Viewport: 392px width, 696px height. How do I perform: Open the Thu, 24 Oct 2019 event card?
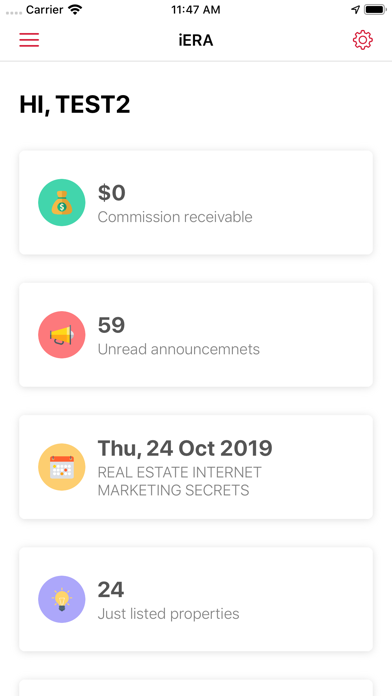pyautogui.click(x=196, y=467)
